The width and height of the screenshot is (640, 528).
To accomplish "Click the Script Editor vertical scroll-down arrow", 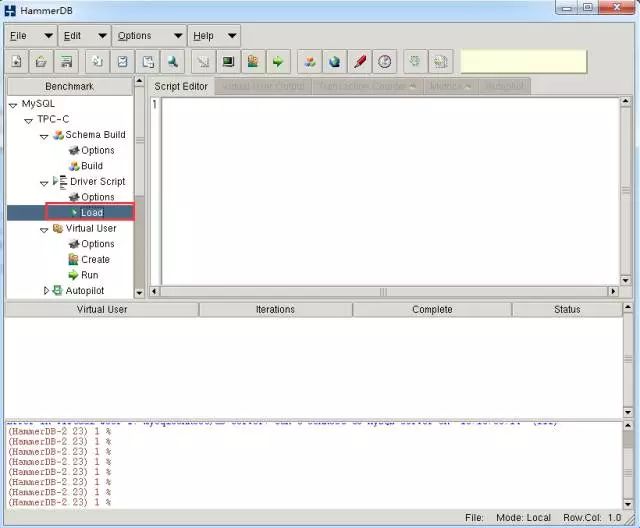I will point(625,280).
